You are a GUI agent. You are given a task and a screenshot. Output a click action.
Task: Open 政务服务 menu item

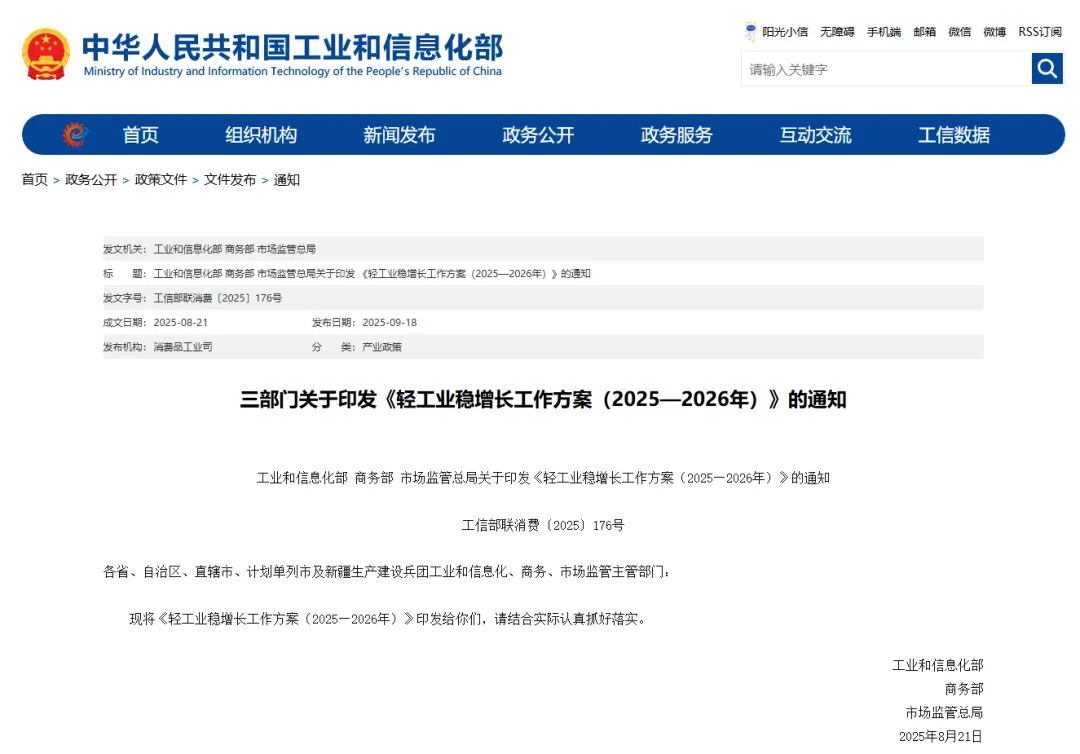(676, 135)
